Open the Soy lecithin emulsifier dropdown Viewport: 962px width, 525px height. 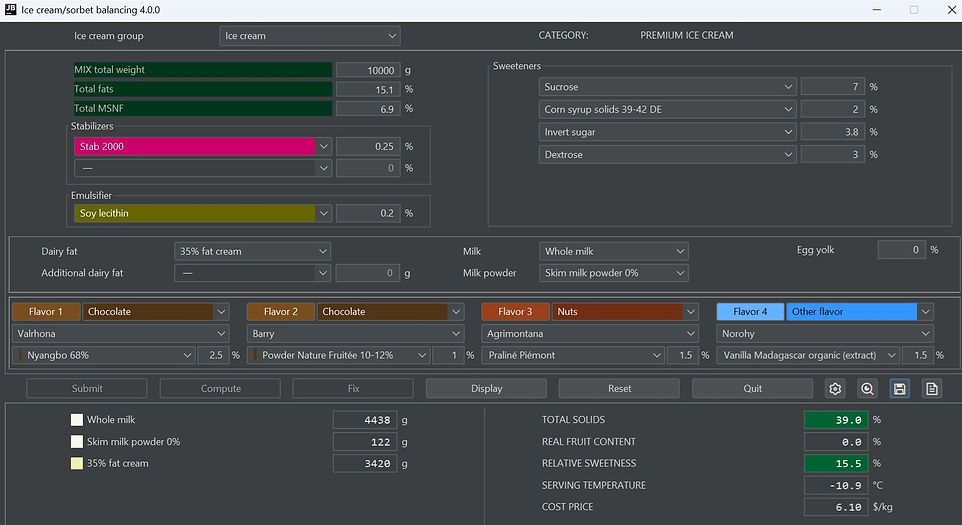point(202,213)
